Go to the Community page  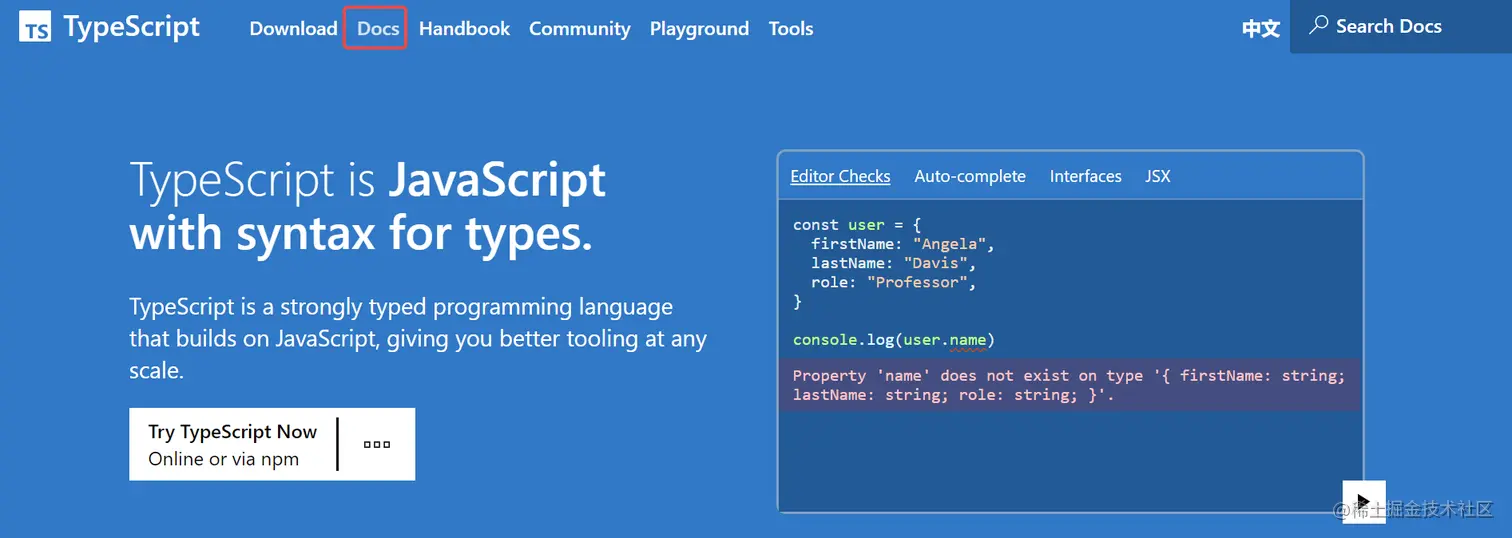point(580,29)
